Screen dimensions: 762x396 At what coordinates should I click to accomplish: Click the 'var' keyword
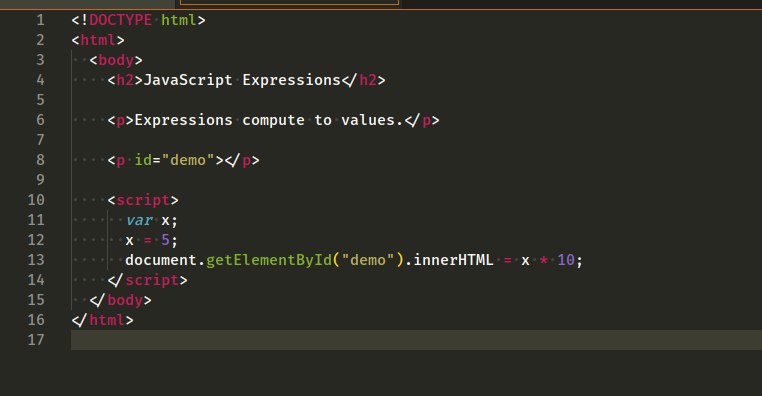click(139, 220)
